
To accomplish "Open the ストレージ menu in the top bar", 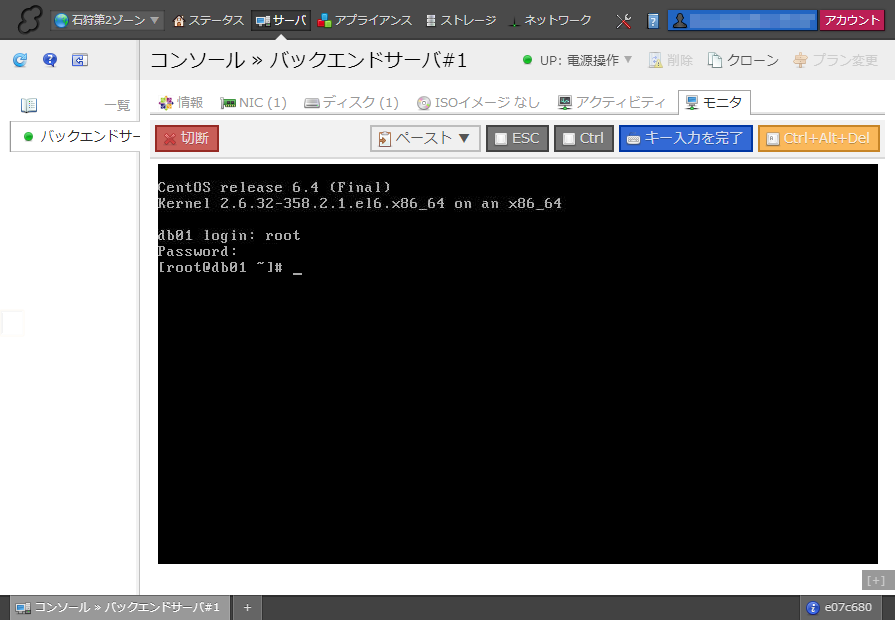I will click(x=460, y=20).
